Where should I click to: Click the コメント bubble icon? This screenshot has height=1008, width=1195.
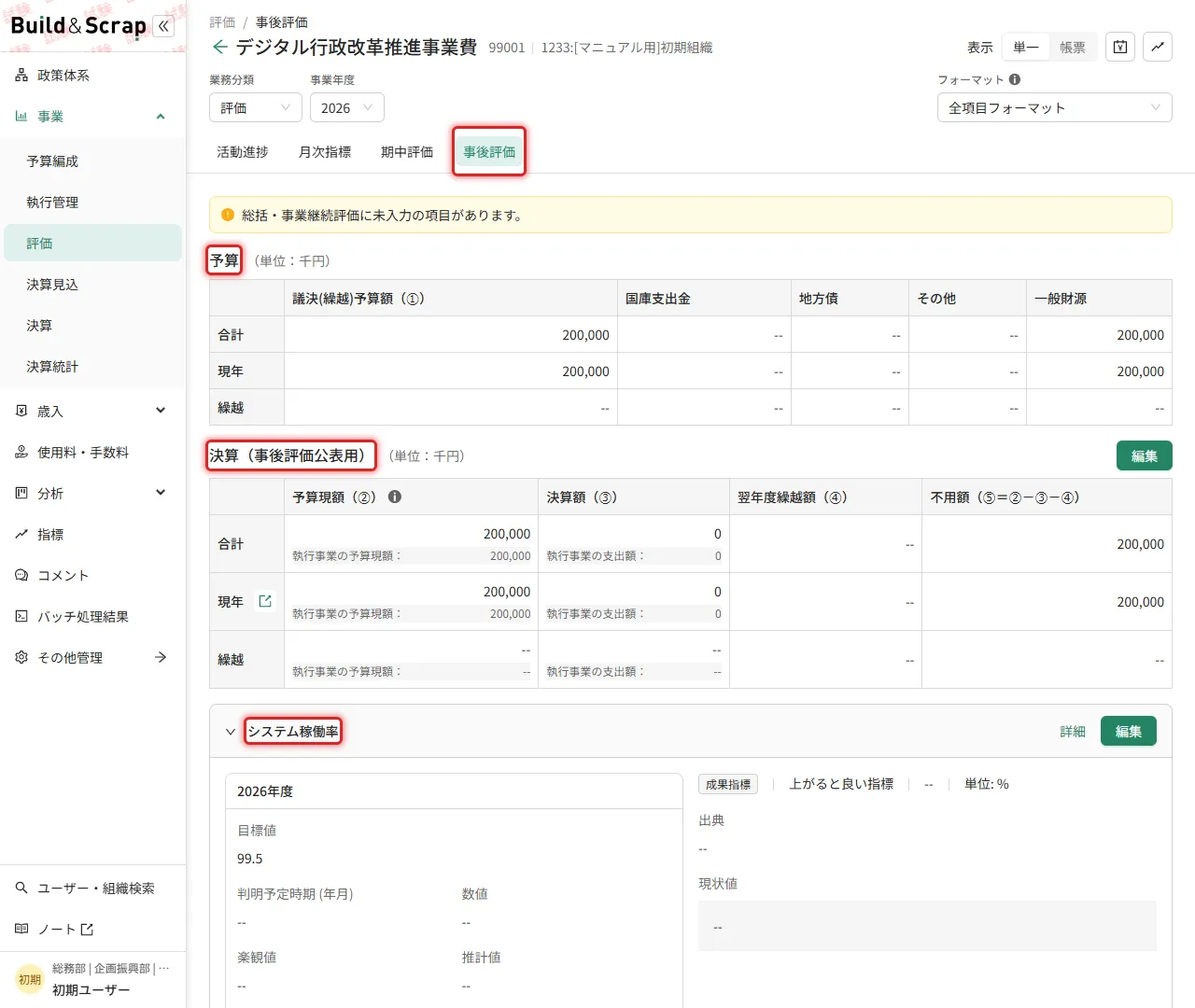coord(21,575)
